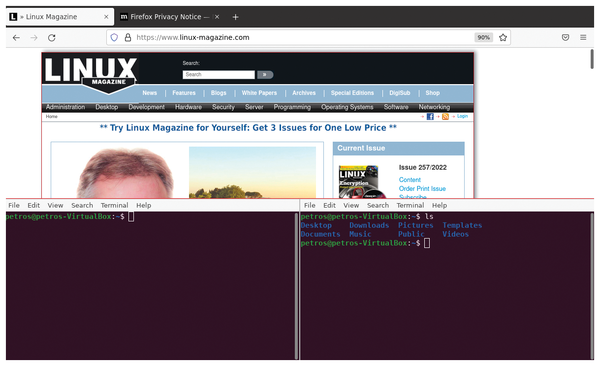Open the Firefox hamburger application menu
Screen dimensions: 600x366
point(583,38)
